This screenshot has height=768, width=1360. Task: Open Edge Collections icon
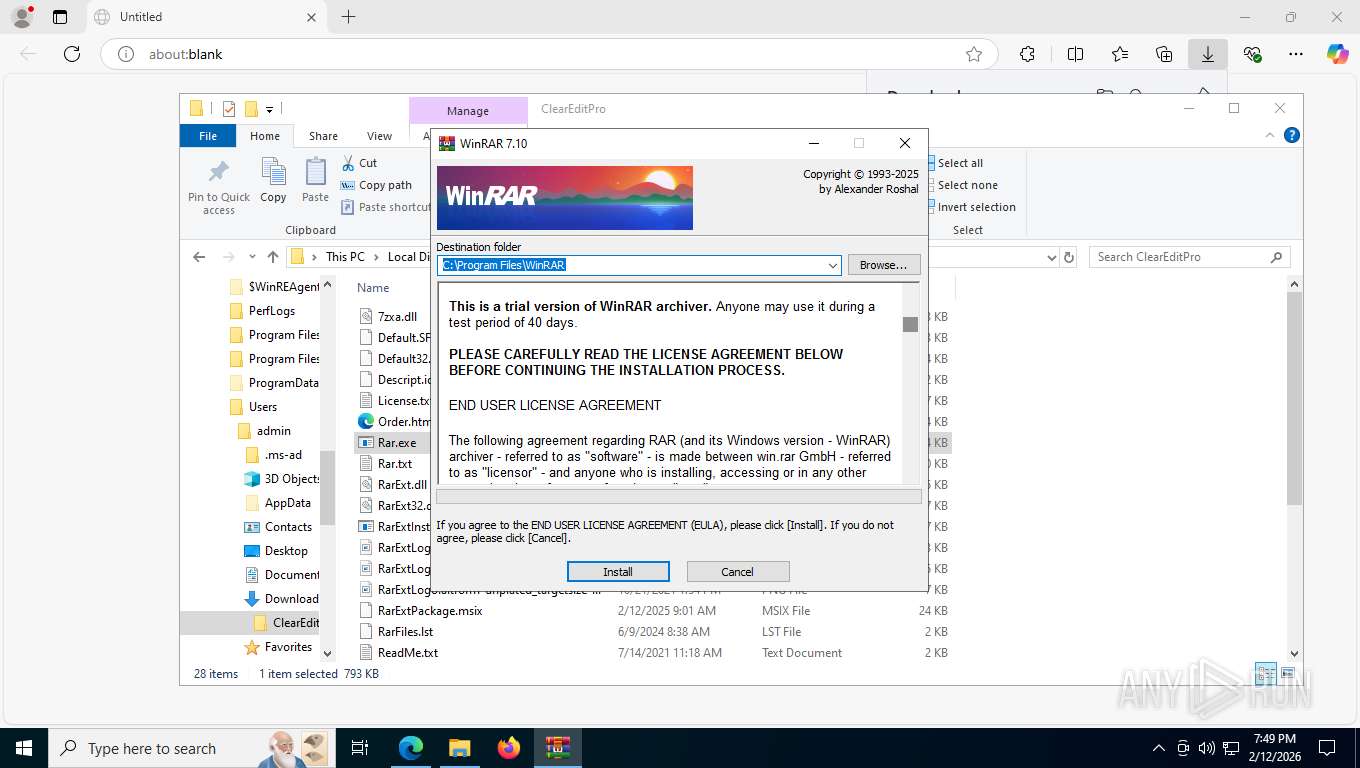(x=1164, y=54)
